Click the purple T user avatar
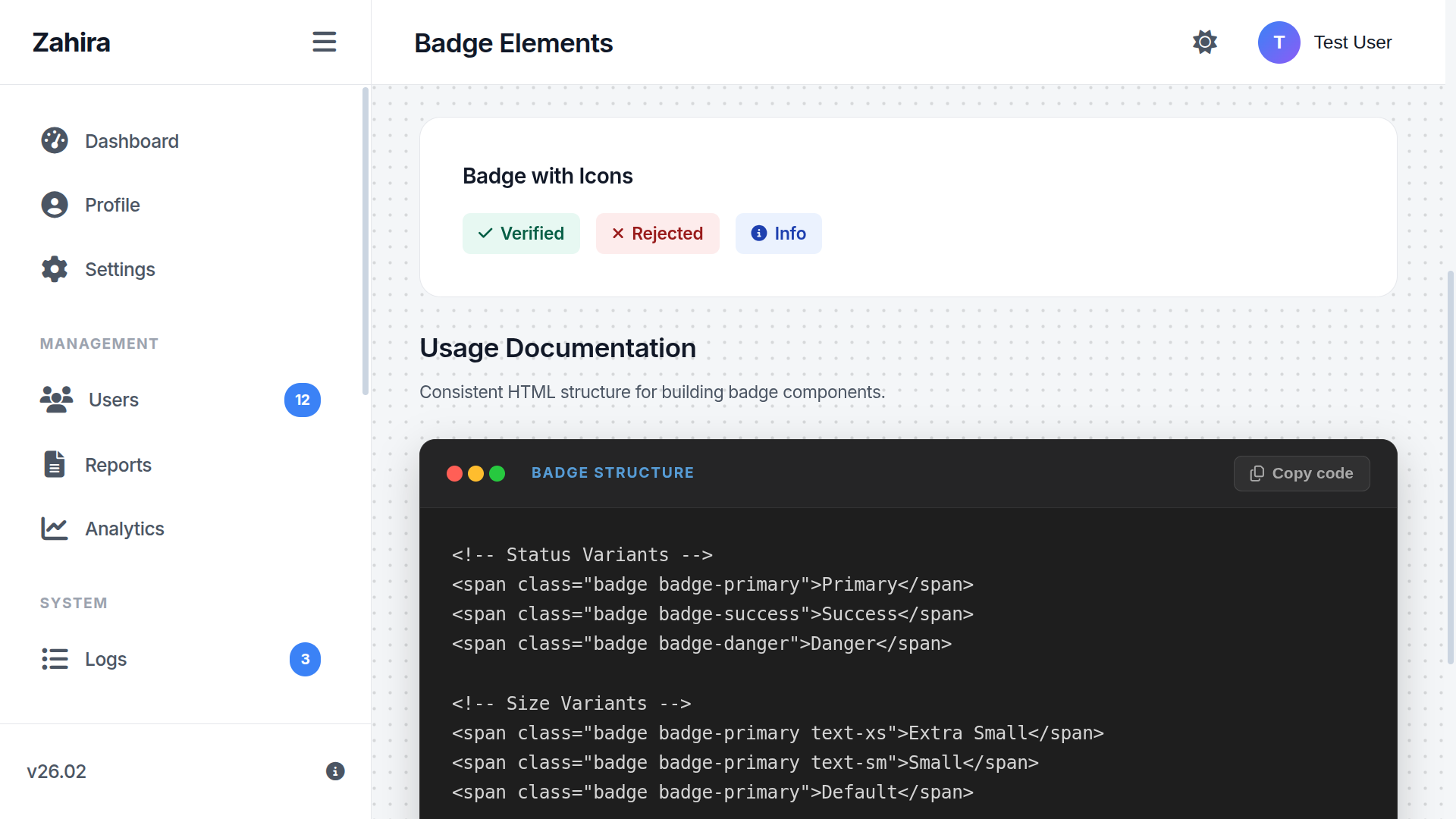The image size is (1456, 819). pos(1279,42)
